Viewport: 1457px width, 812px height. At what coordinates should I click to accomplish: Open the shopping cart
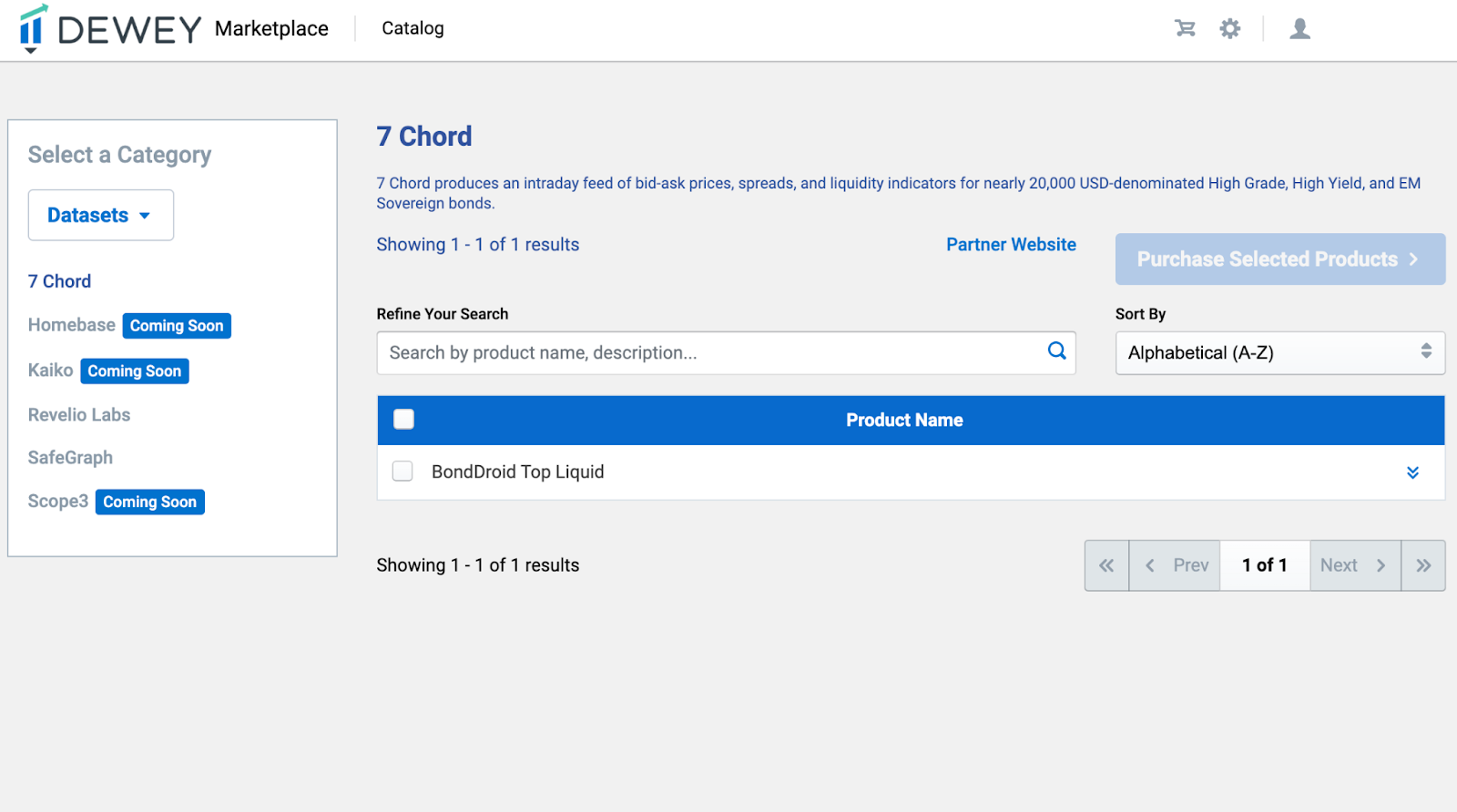click(x=1184, y=28)
